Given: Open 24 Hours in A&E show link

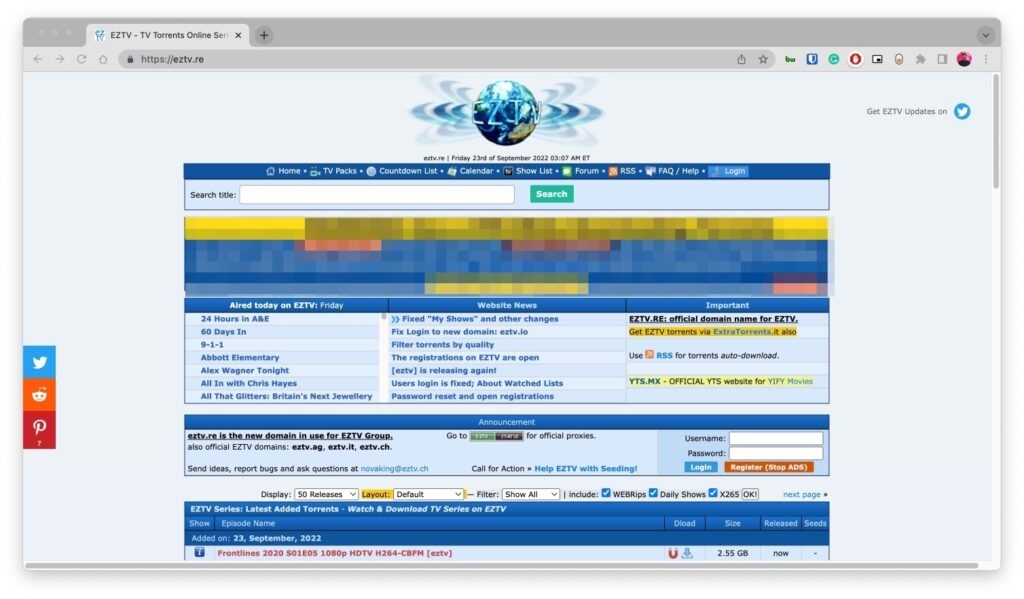Looking at the screenshot, I should coord(234,319).
